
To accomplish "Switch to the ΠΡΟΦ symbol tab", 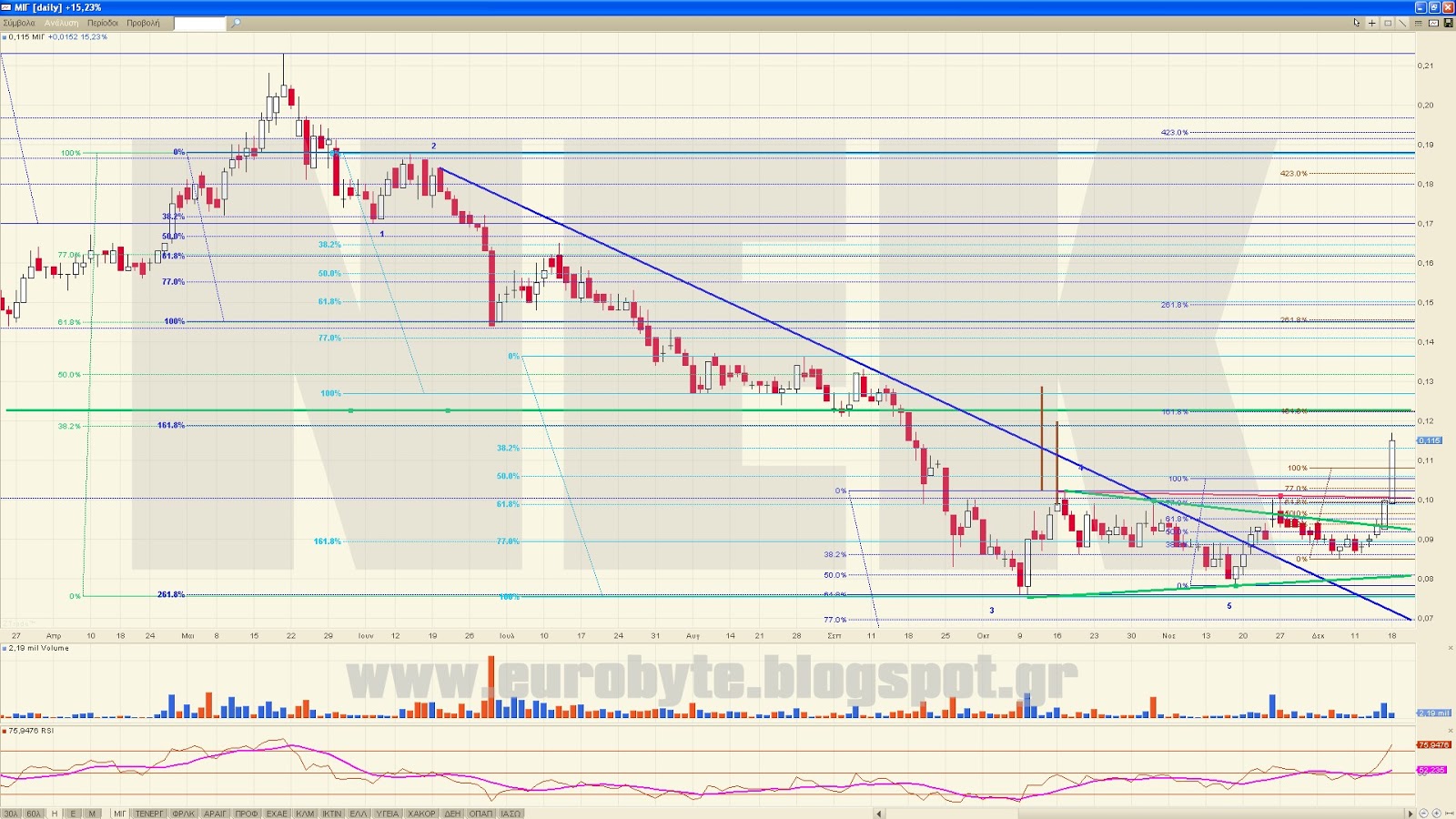I will tap(247, 814).
